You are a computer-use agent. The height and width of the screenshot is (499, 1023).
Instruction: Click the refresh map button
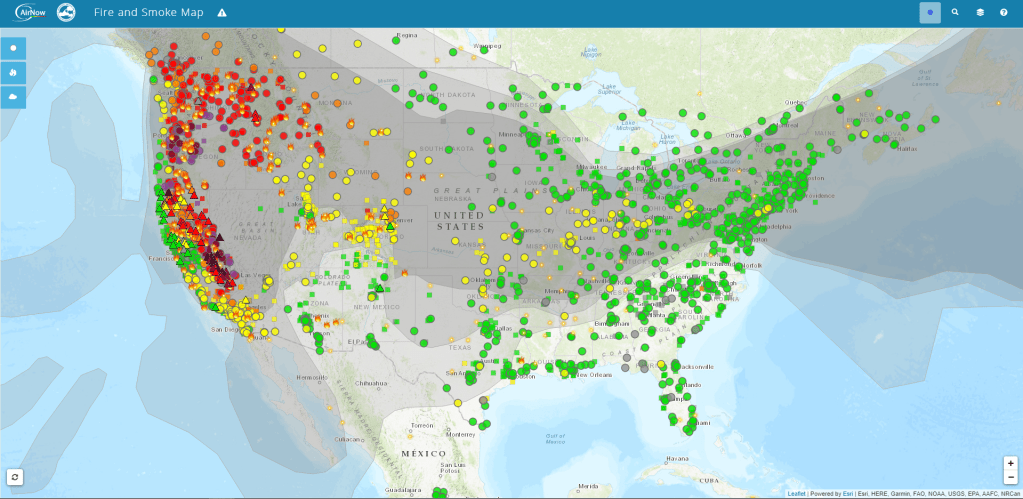(15, 477)
